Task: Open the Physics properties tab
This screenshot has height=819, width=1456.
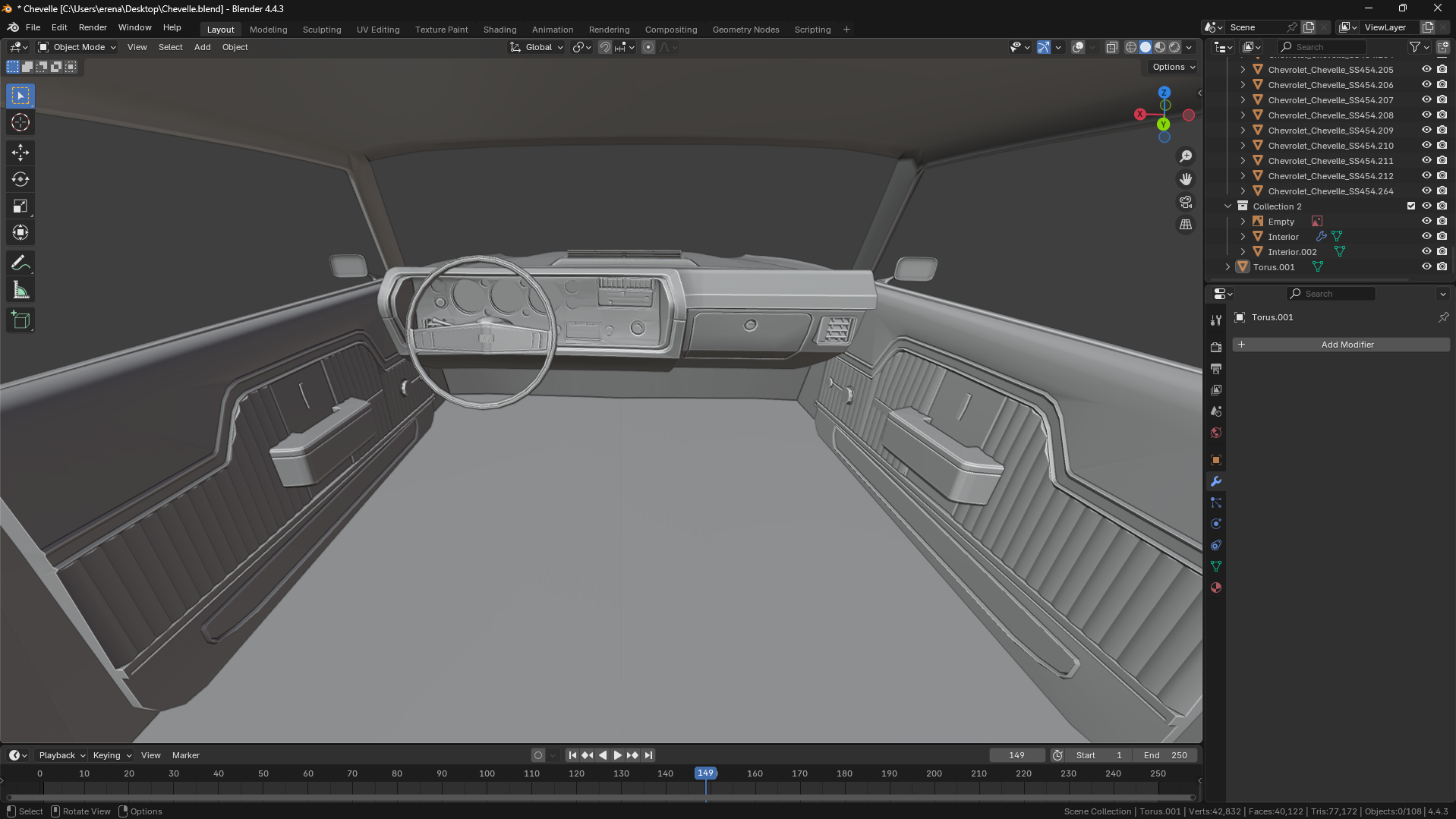Action: (x=1216, y=524)
